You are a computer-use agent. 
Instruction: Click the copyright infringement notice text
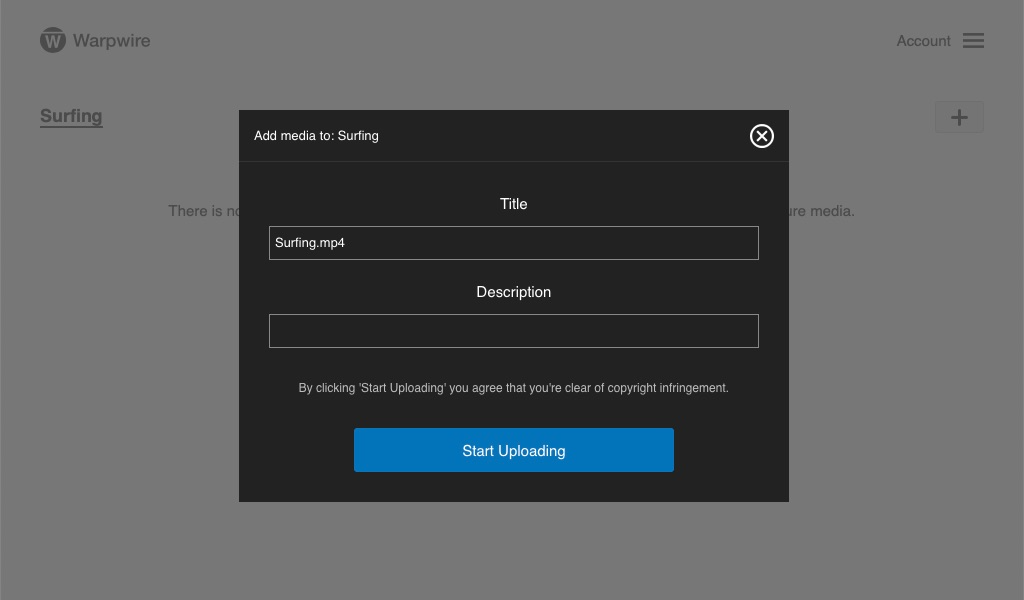513,388
